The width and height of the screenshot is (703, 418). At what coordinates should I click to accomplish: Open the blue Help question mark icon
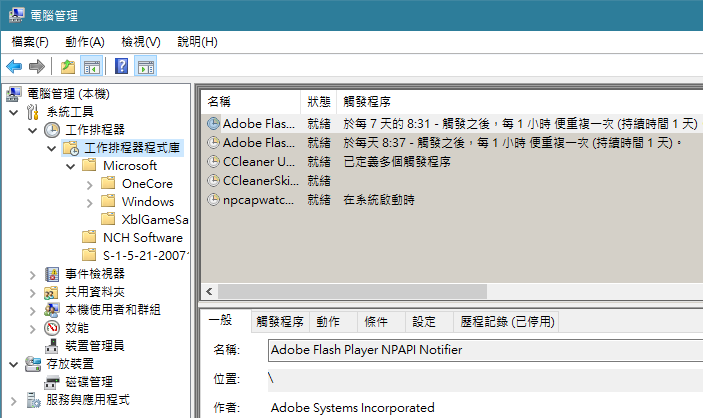pos(122,66)
